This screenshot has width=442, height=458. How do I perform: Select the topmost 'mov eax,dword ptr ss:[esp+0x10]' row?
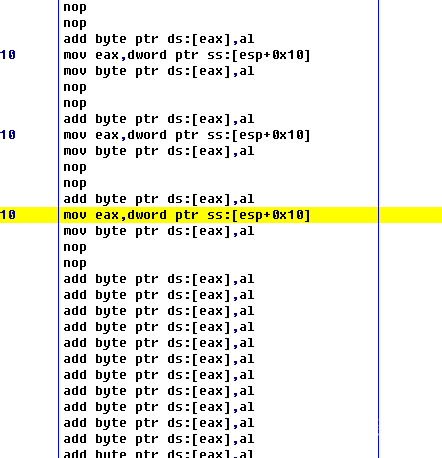187,55
